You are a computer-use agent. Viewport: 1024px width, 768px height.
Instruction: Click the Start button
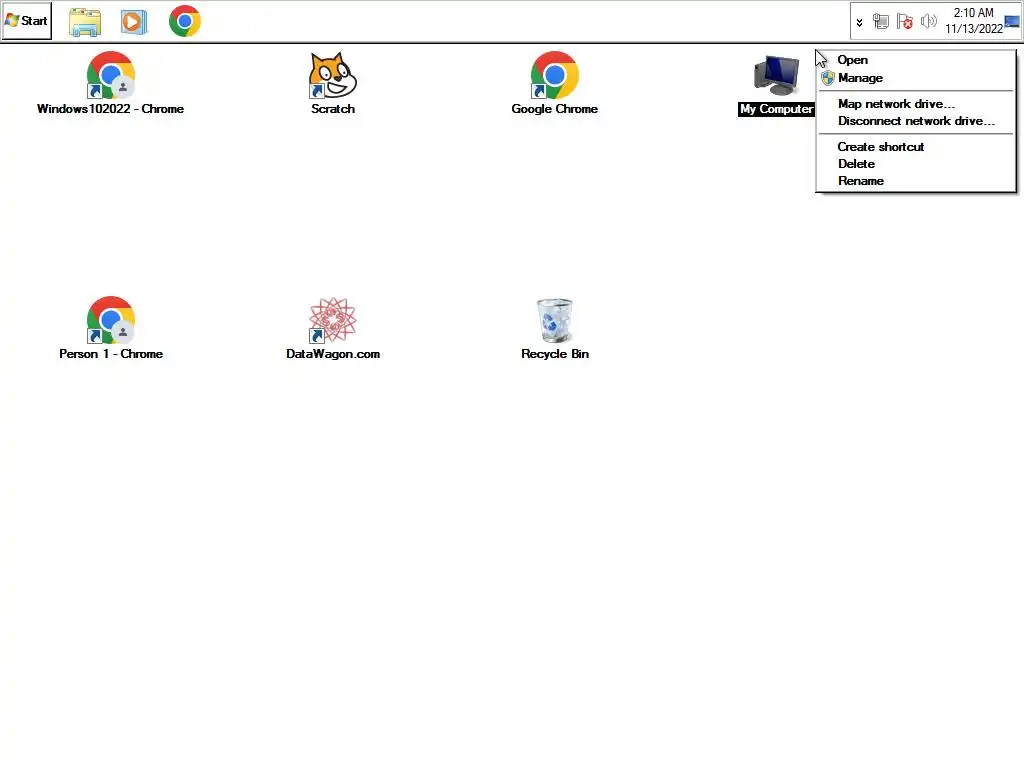tap(27, 21)
